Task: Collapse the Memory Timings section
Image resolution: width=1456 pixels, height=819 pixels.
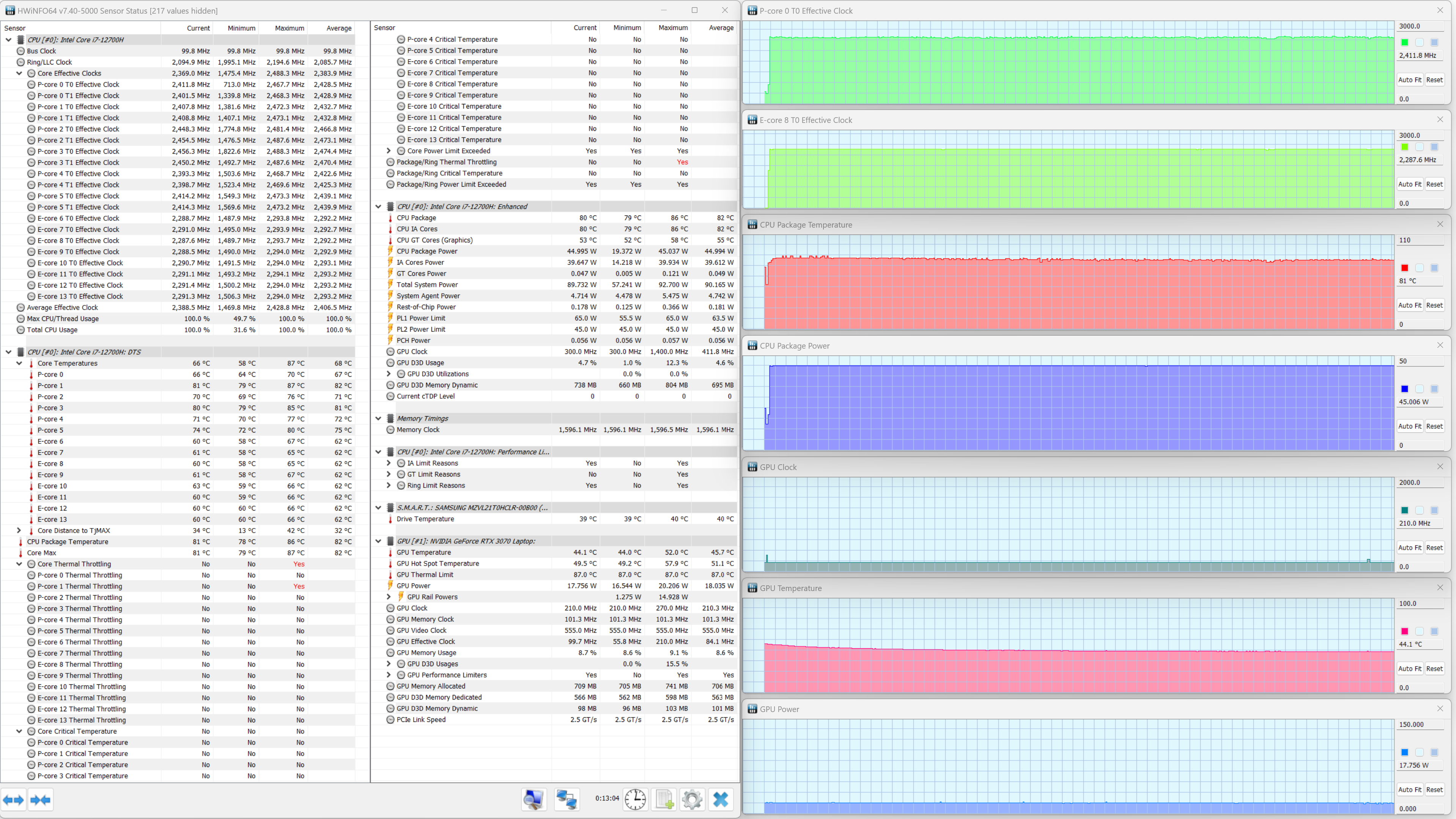Action: pos(378,418)
